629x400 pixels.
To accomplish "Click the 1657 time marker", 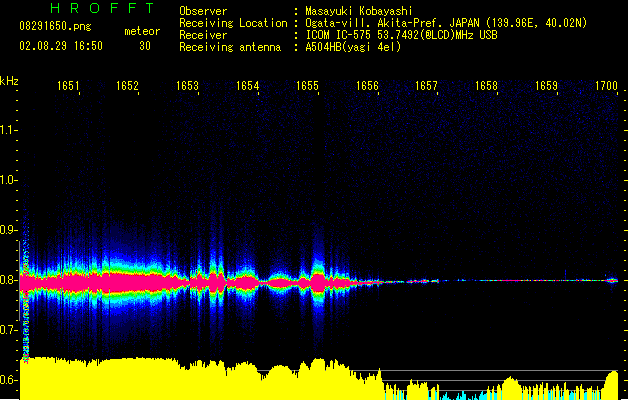I will (x=426, y=86).
